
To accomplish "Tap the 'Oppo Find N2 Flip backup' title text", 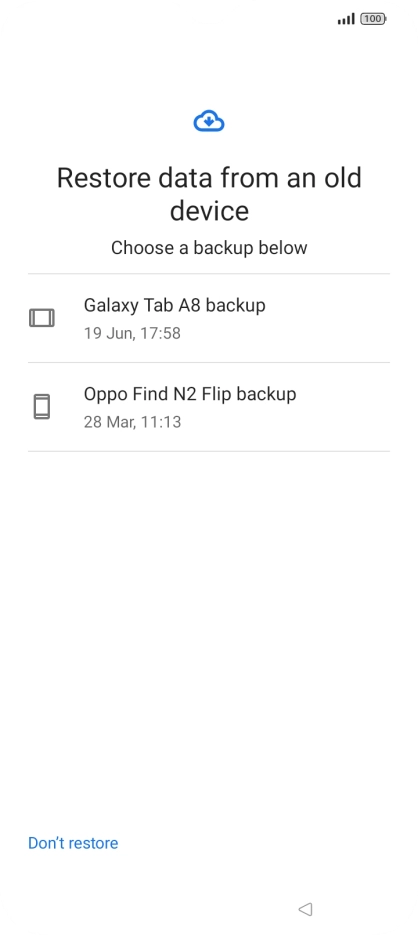I will click(x=190, y=394).
